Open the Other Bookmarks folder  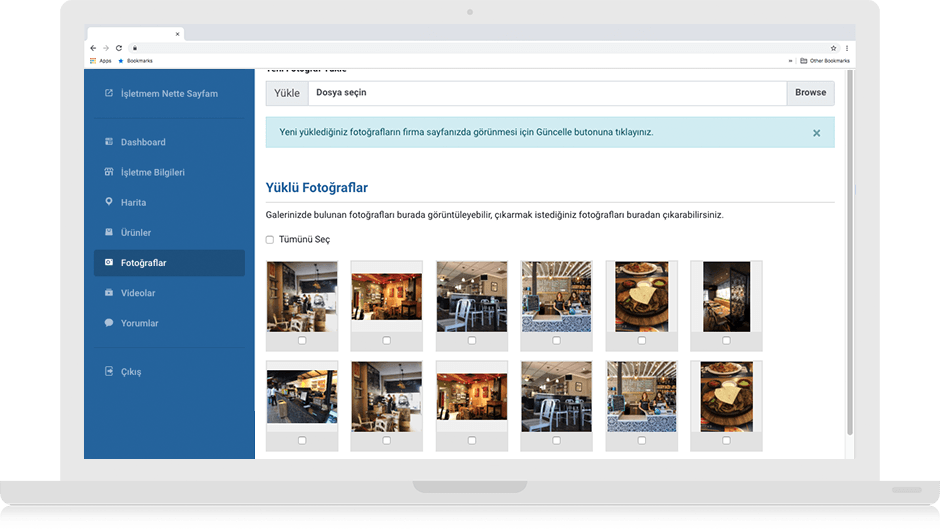[825, 61]
